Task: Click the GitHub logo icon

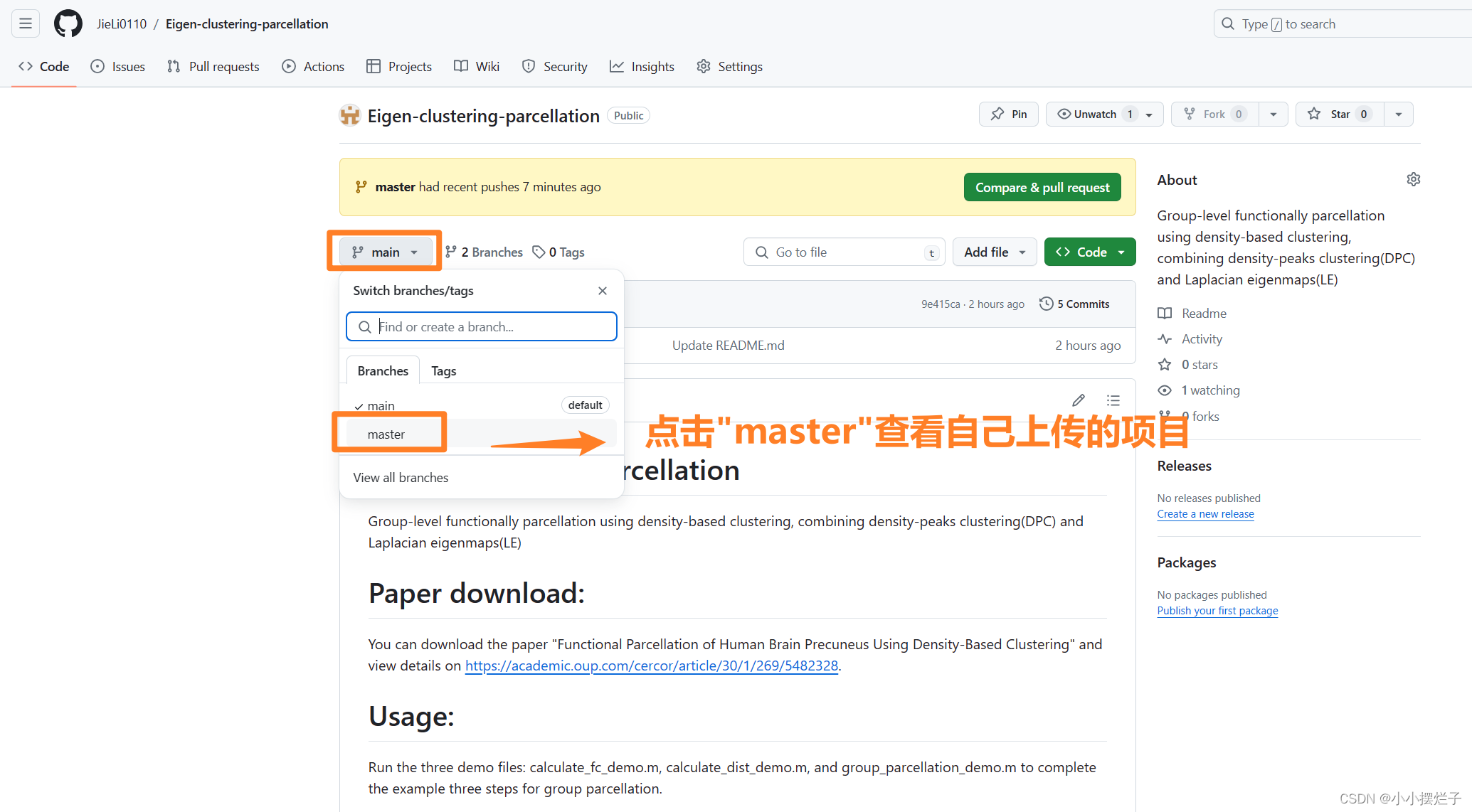Action: [x=68, y=23]
